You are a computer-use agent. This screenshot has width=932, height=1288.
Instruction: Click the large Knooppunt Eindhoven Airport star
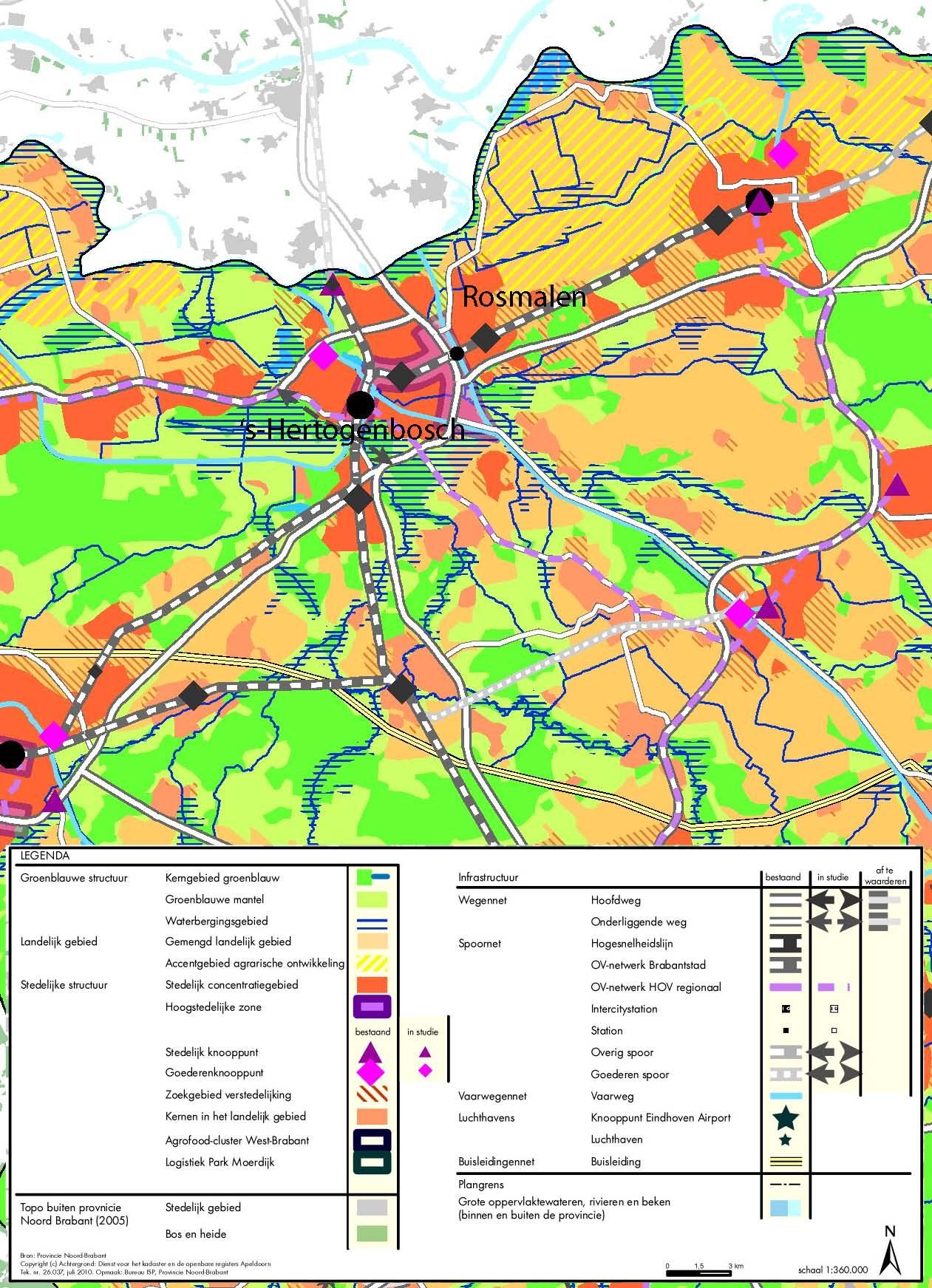[785, 1118]
